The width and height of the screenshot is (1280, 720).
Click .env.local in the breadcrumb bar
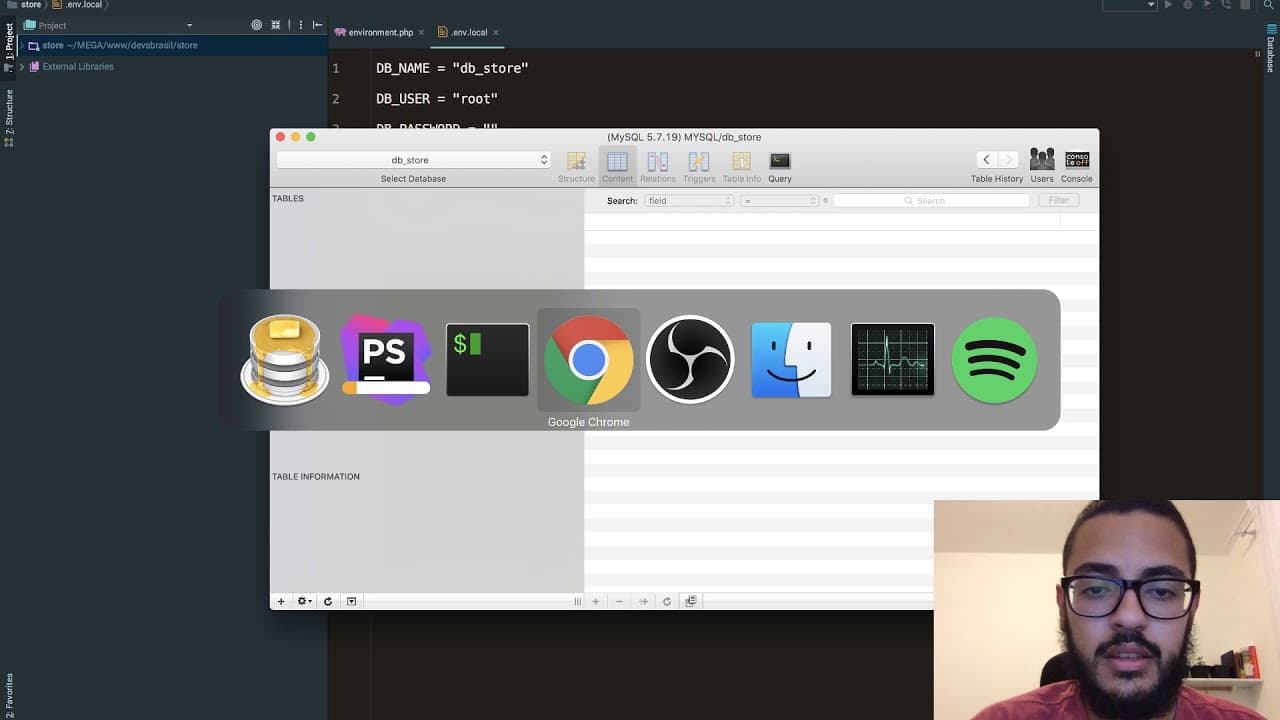tap(85, 5)
